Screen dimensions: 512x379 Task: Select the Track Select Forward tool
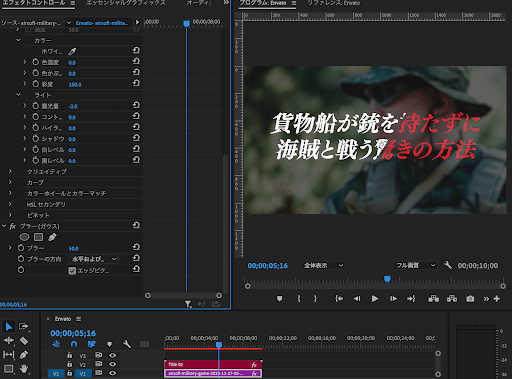point(23,326)
